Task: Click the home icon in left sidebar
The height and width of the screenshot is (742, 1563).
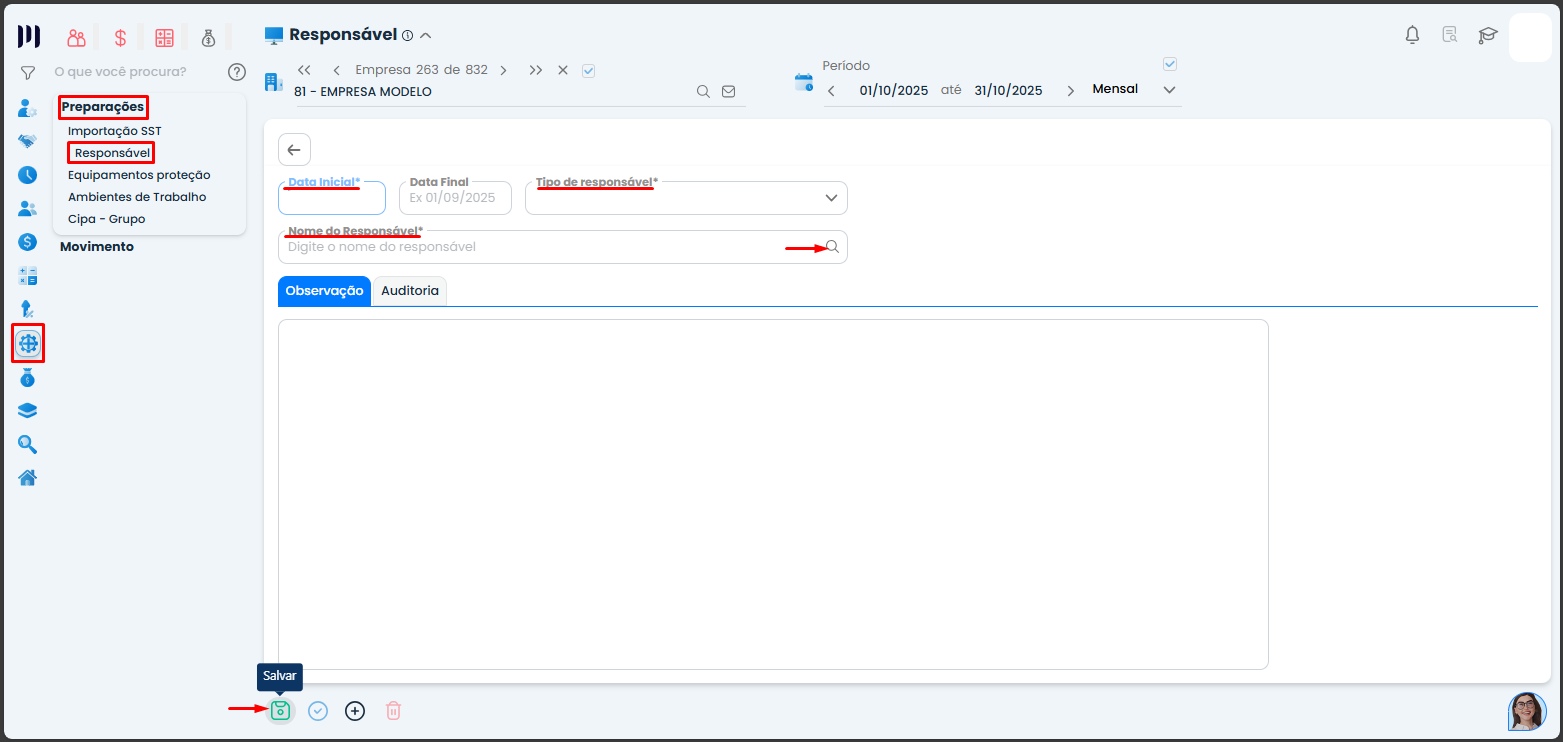Action: pyautogui.click(x=28, y=477)
